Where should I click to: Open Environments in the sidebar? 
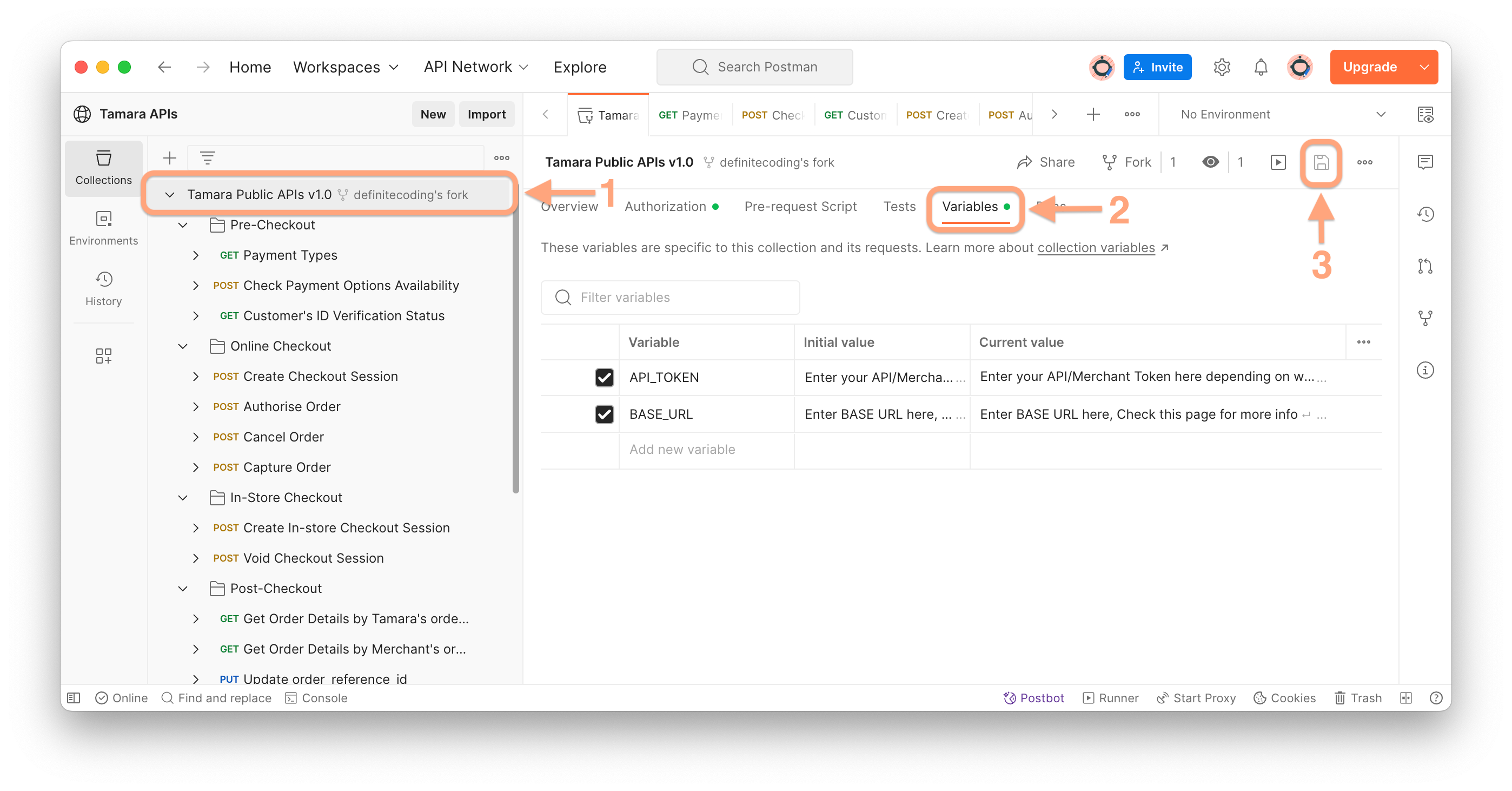(x=103, y=228)
